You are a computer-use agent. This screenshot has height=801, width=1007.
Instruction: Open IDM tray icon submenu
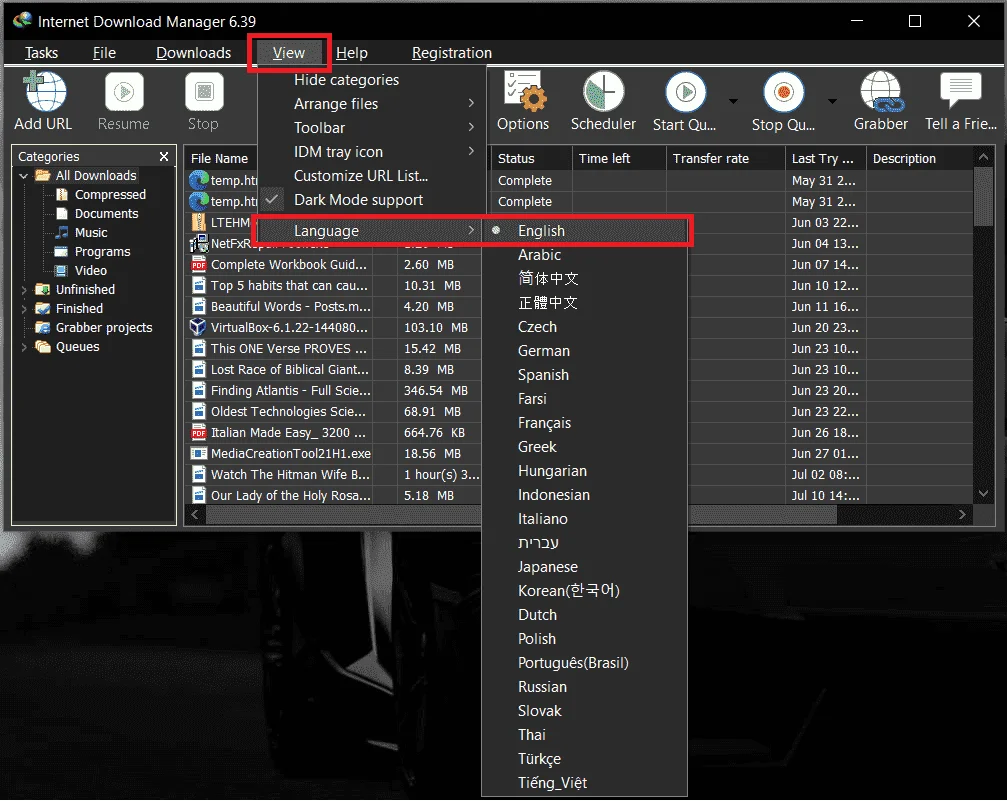[x=371, y=152]
